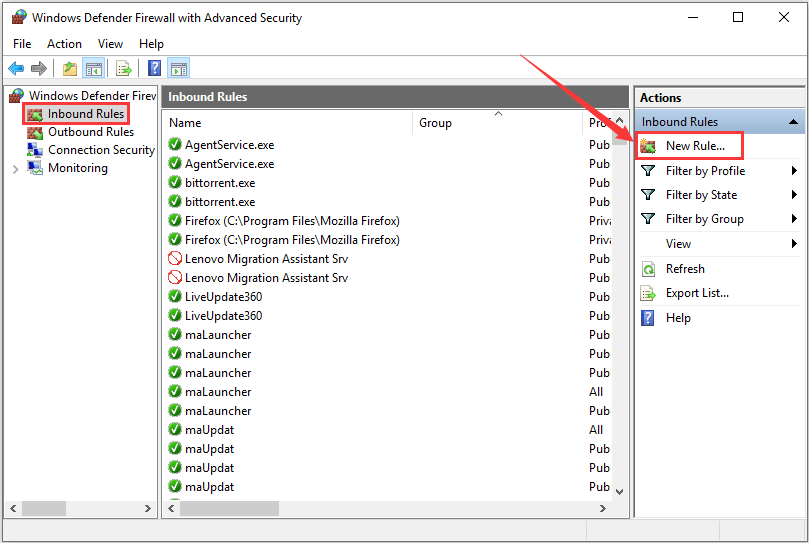Click the Back arrow toolbar icon

click(16, 68)
